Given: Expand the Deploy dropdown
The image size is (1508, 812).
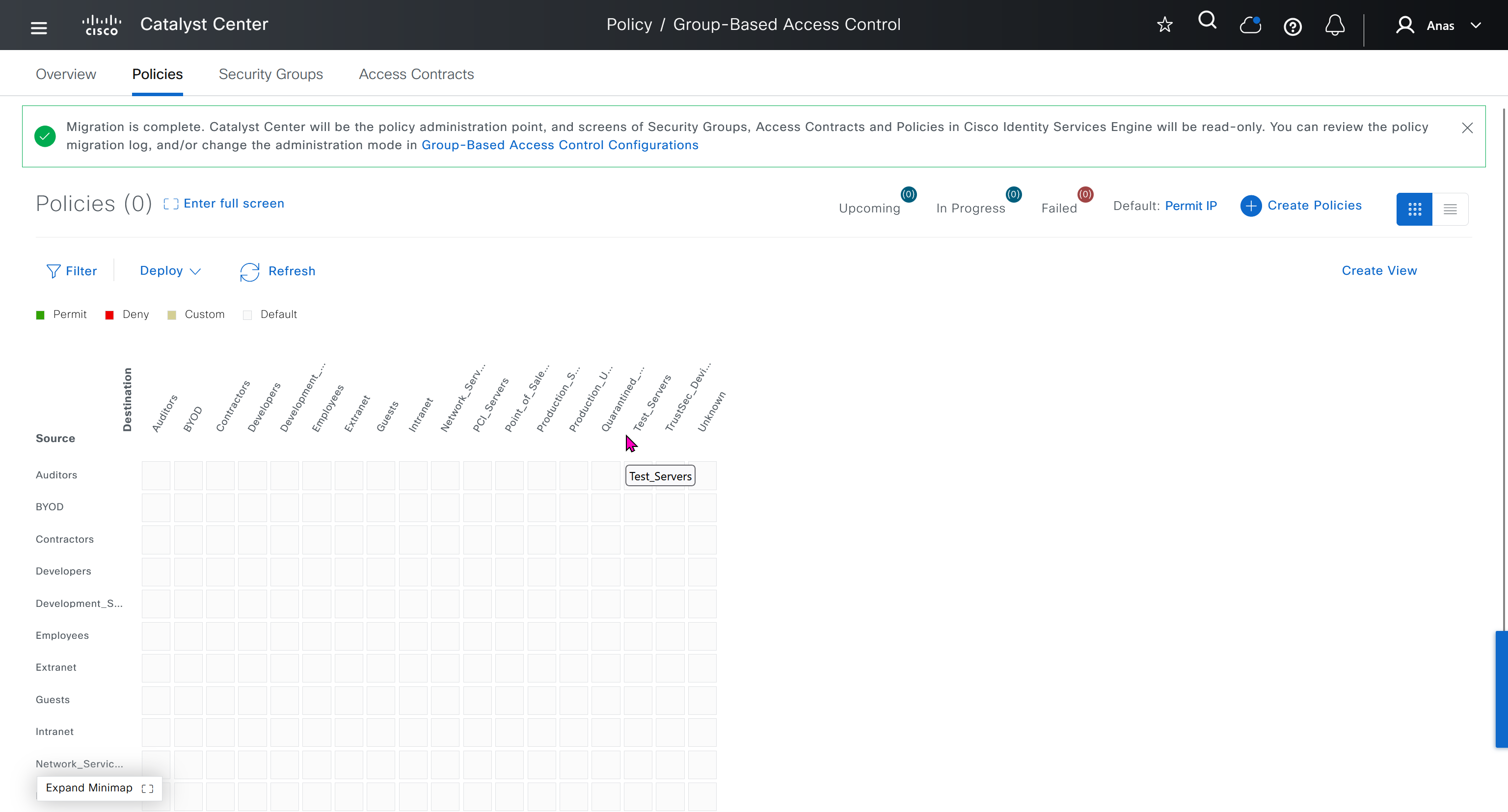Looking at the screenshot, I should point(170,271).
